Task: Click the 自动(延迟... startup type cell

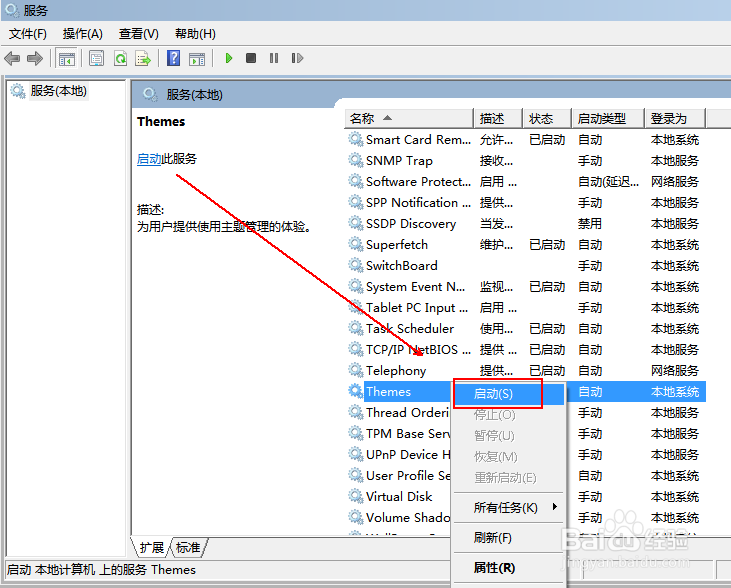Action: [608, 182]
